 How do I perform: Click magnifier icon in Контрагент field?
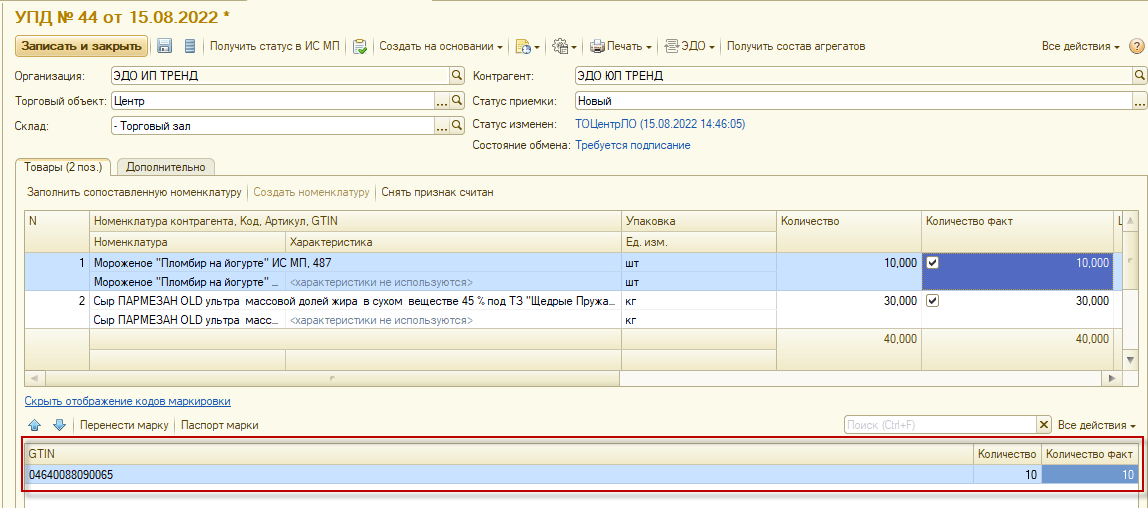1139,75
